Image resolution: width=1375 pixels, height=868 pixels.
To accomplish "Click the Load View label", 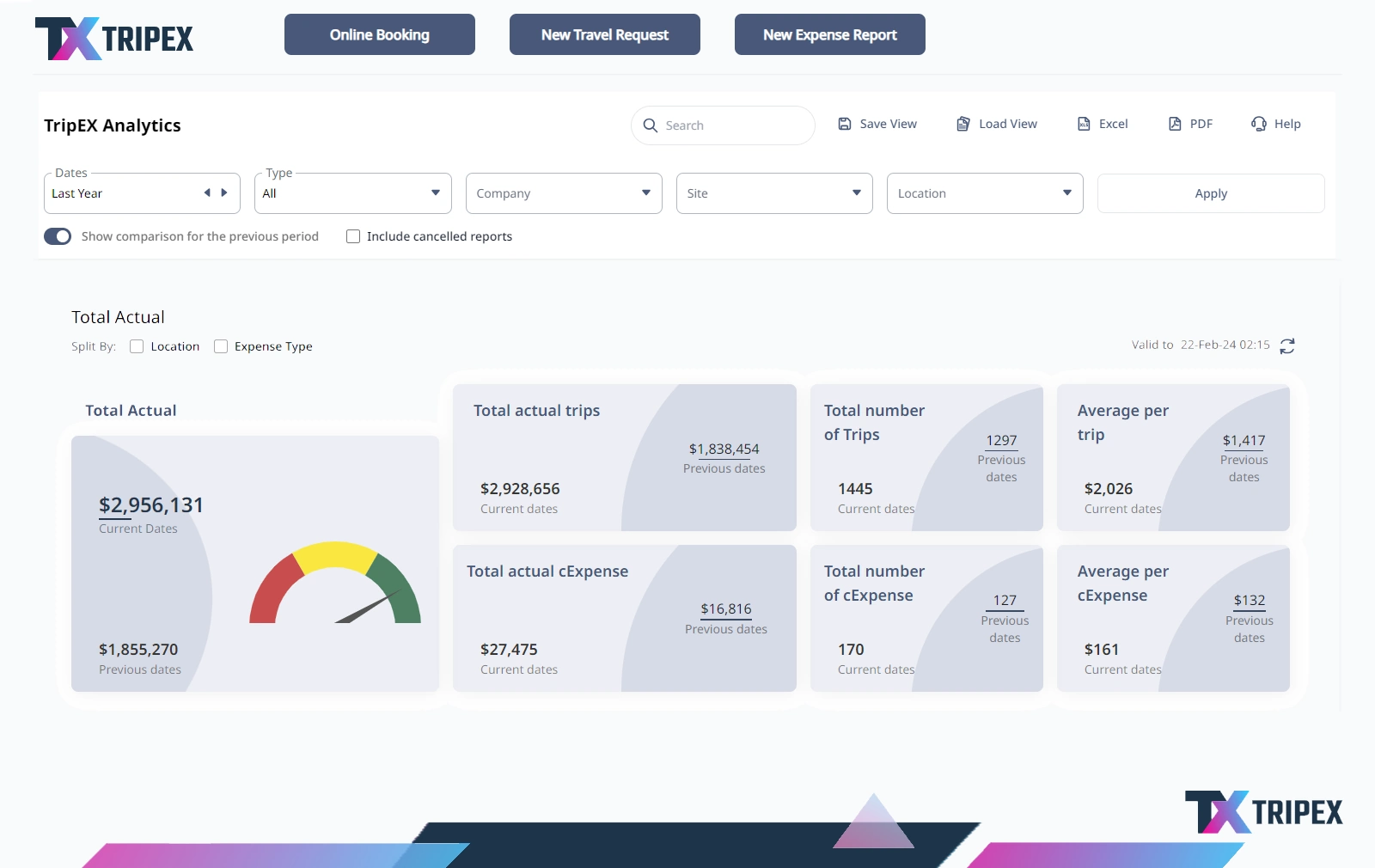I will tap(1008, 124).
